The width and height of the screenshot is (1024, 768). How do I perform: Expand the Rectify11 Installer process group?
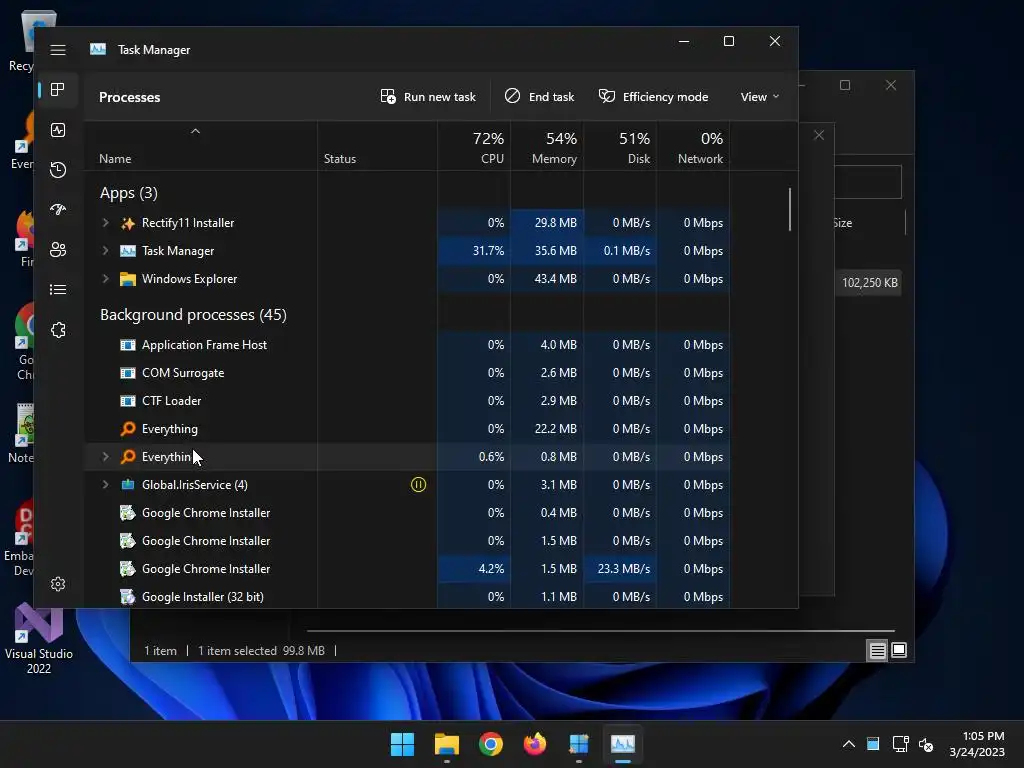click(105, 223)
